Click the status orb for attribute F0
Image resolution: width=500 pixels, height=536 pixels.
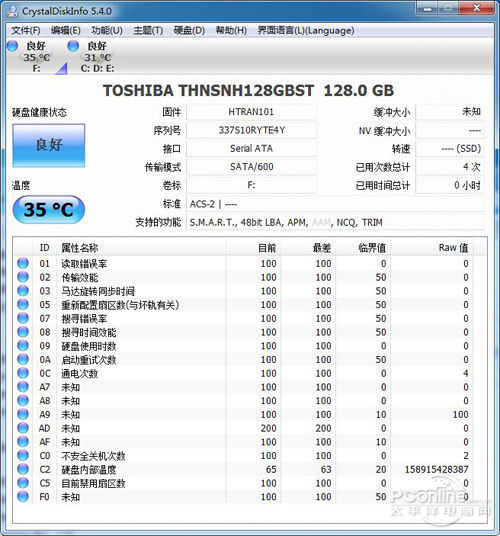coord(23,497)
